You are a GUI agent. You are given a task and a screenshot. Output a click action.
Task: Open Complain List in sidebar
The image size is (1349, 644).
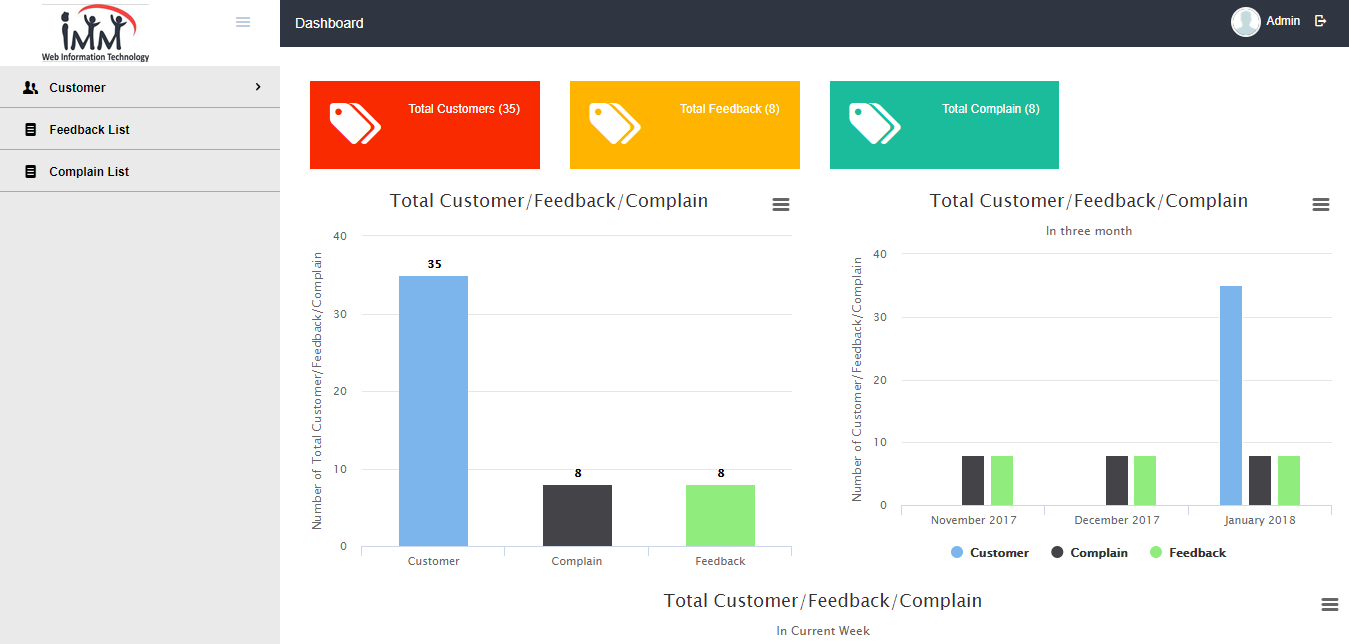point(89,172)
